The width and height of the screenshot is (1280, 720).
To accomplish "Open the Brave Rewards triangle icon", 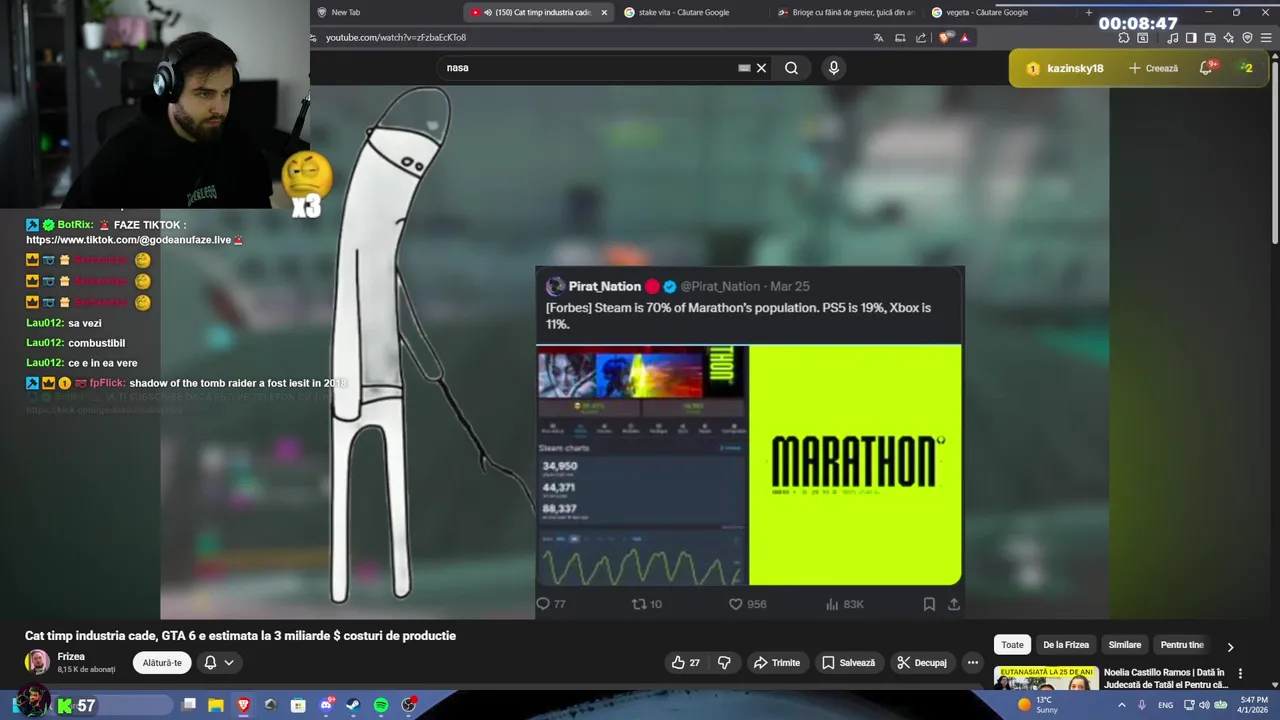I will (965, 38).
